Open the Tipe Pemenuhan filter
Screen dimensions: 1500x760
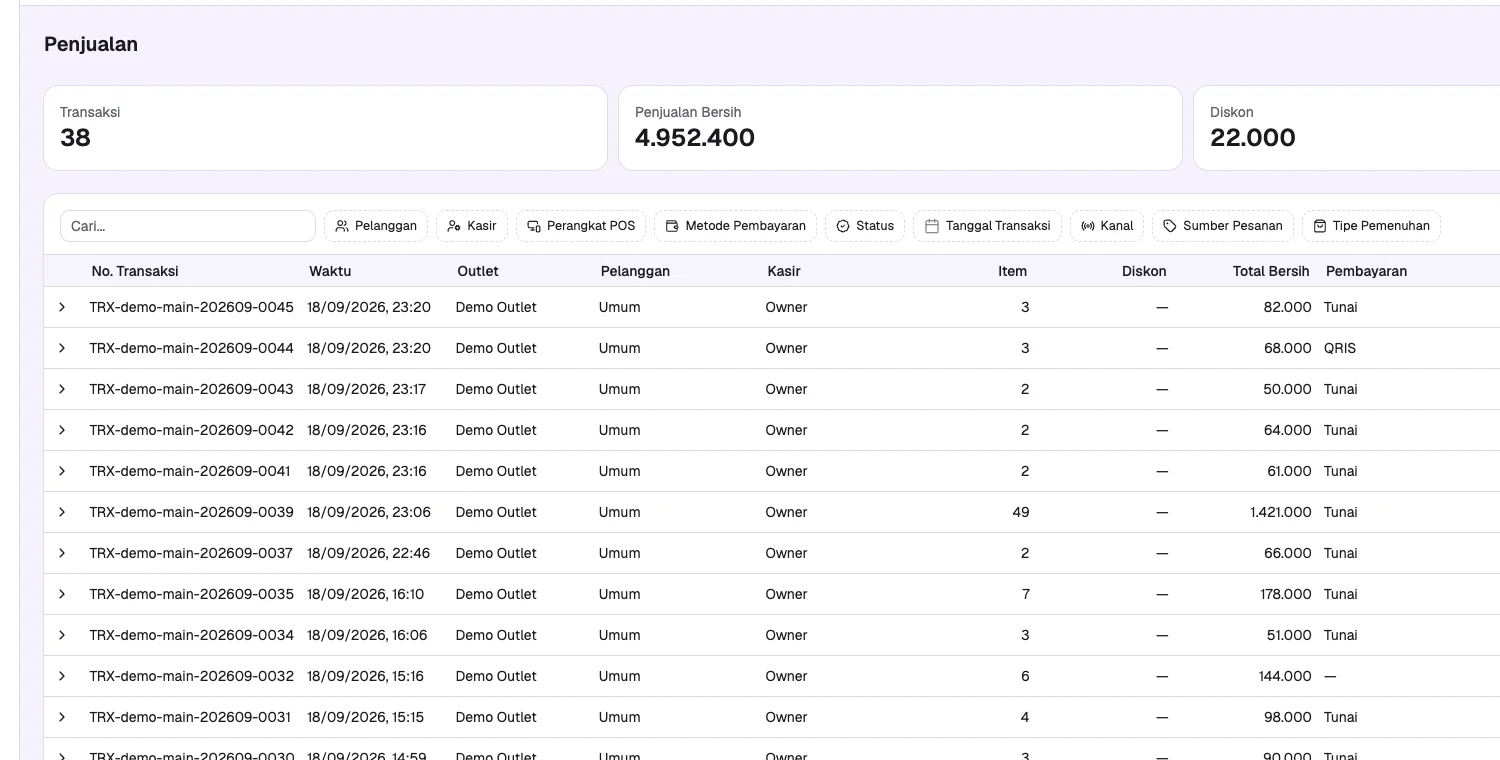1371,226
